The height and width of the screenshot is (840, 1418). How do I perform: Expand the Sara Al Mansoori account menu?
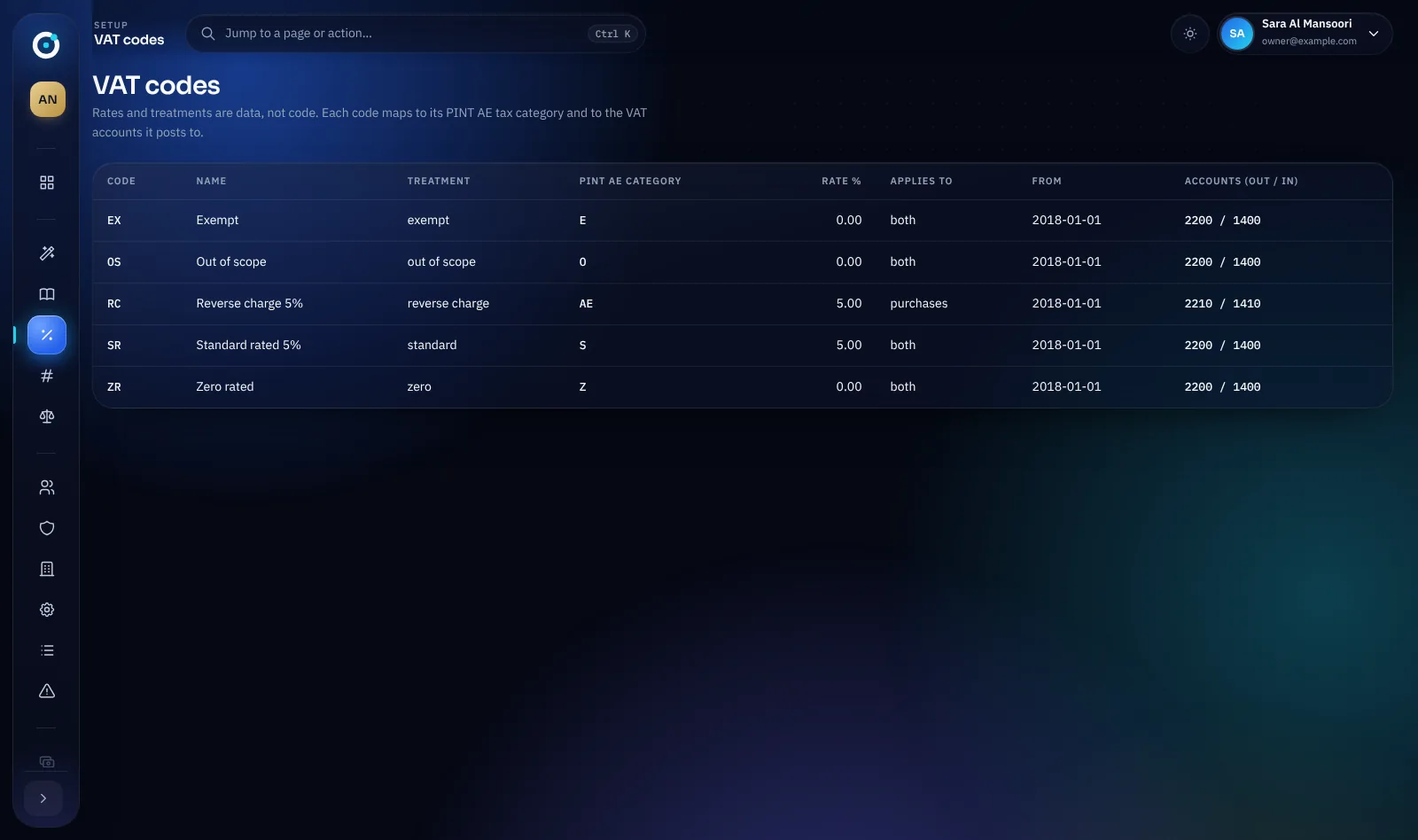[x=1305, y=34]
